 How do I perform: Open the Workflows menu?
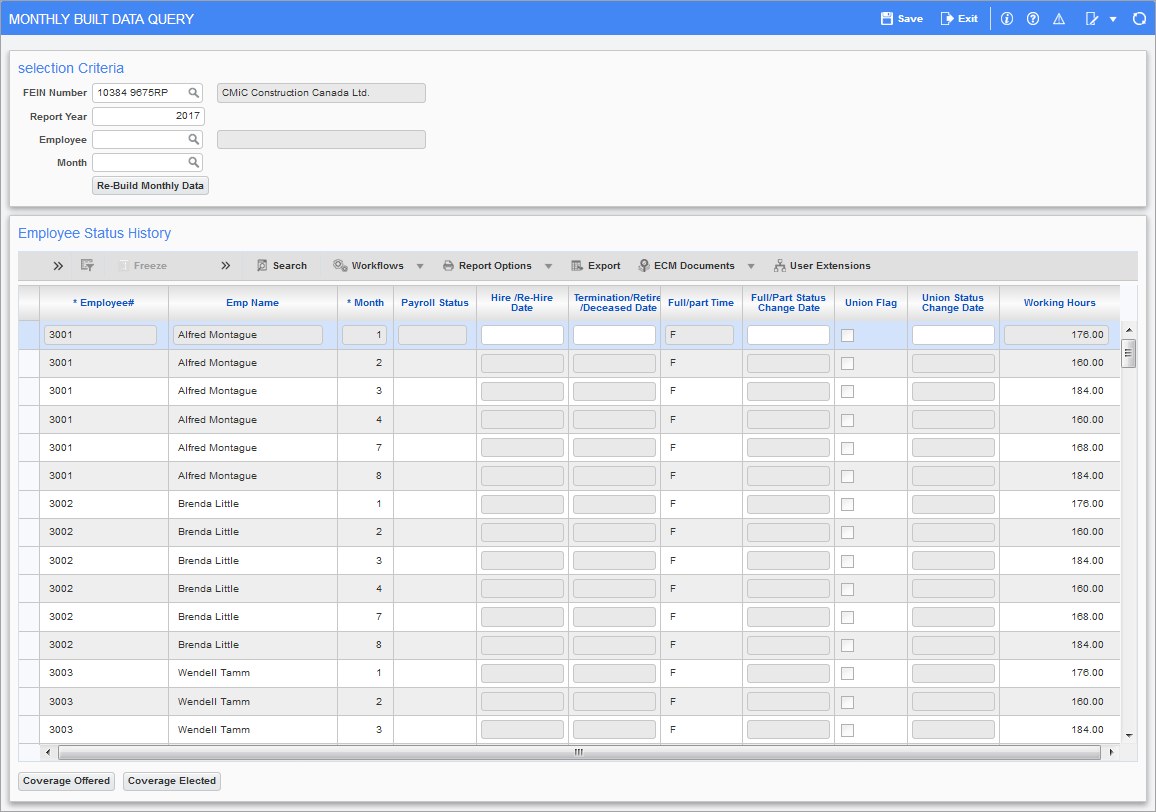369,266
